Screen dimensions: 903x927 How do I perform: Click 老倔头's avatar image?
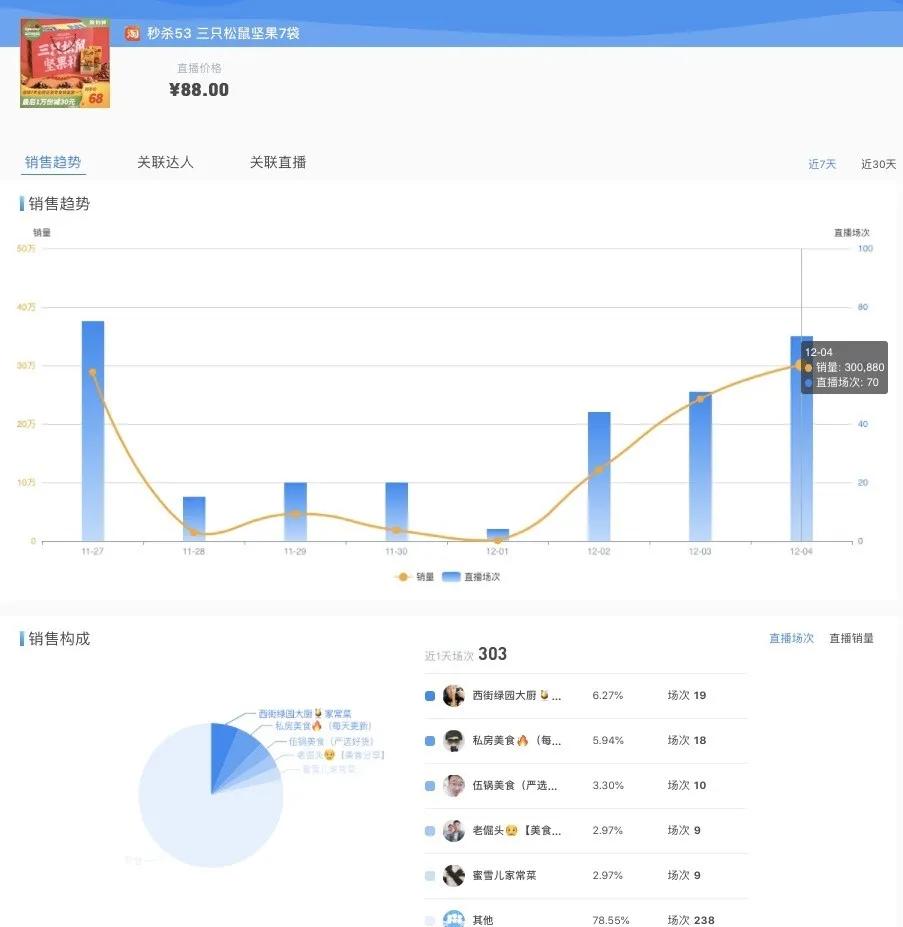point(453,830)
